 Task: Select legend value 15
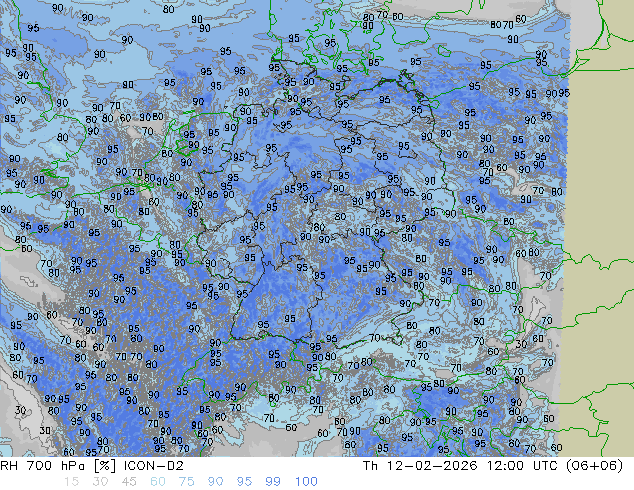pos(71,482)
